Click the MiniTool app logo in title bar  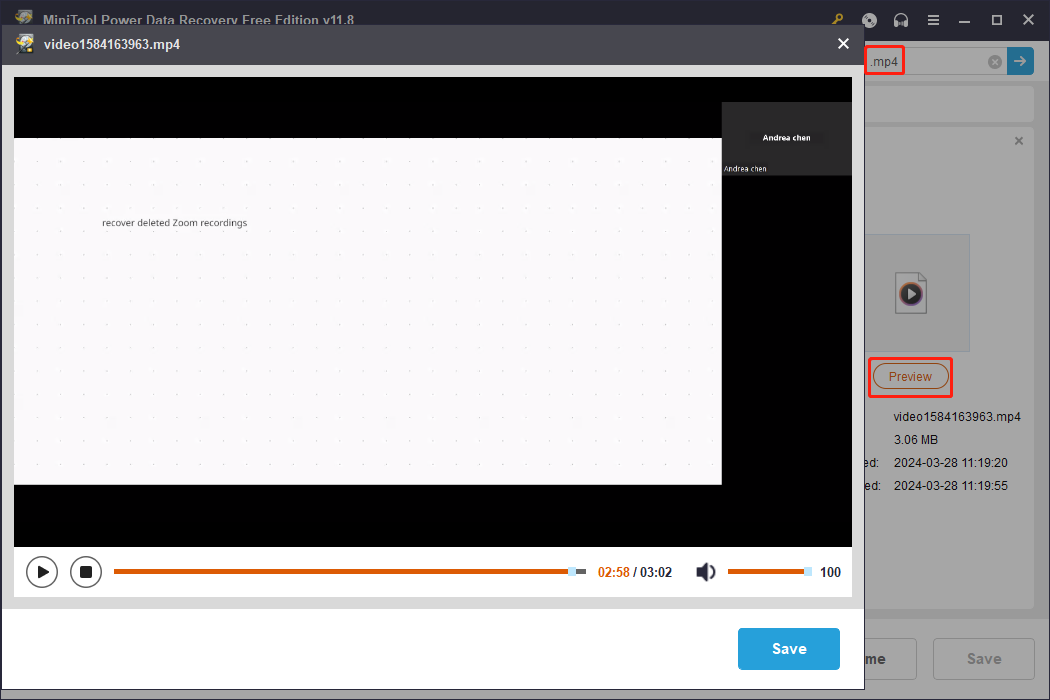click(x=24, y=17)
